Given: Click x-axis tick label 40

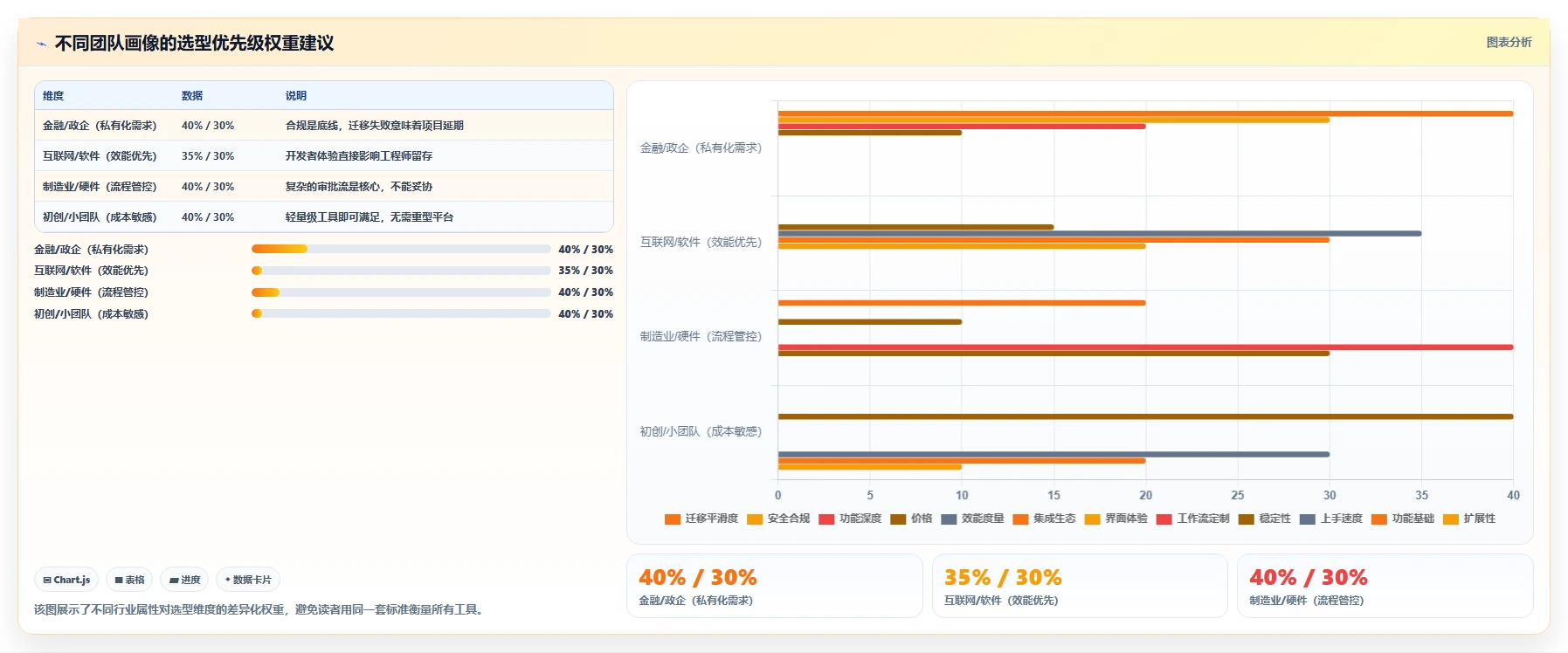Looking at the screenshot, I should coord(1513,495).
